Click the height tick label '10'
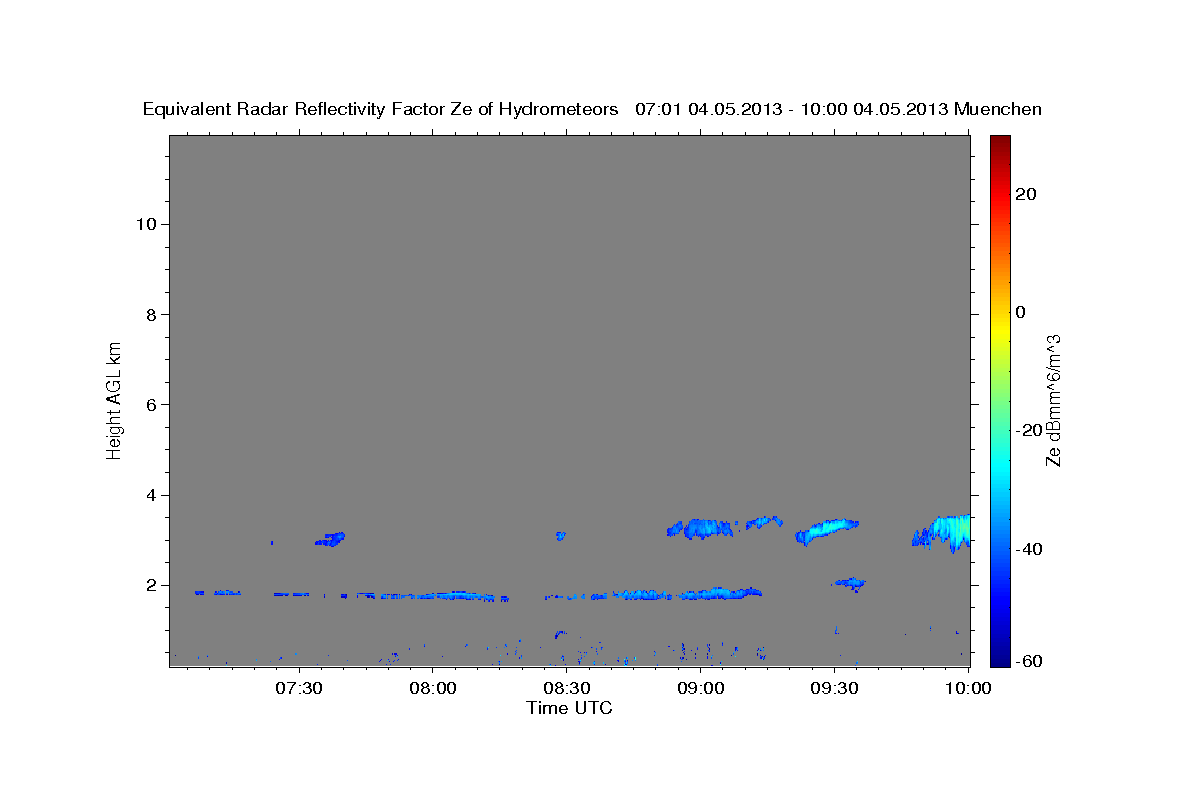The height and width of the screenshot is (800, 1200). [146, 224]
